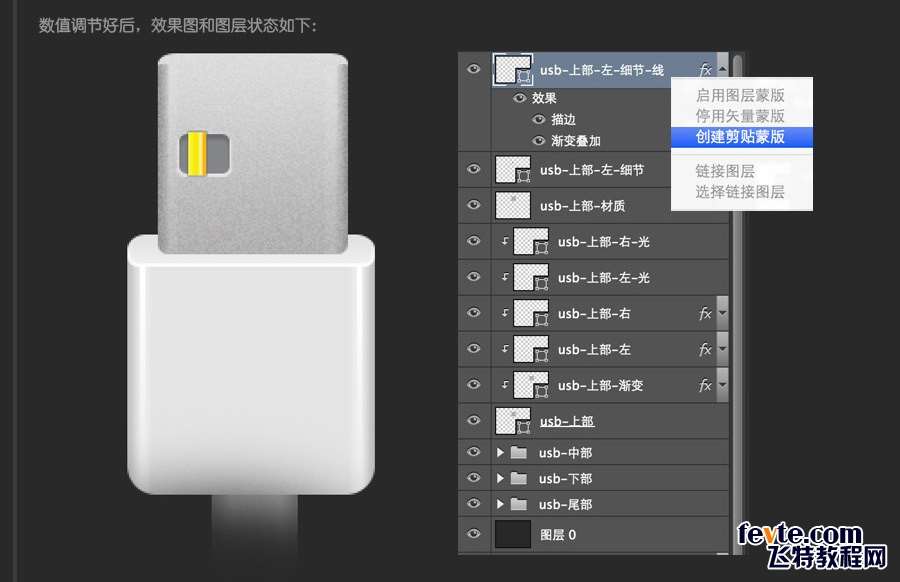This screenshot has height=582, width=900.
Task: Select usb-上部-左-光 layer thumbnail
Action: (531, 277)
